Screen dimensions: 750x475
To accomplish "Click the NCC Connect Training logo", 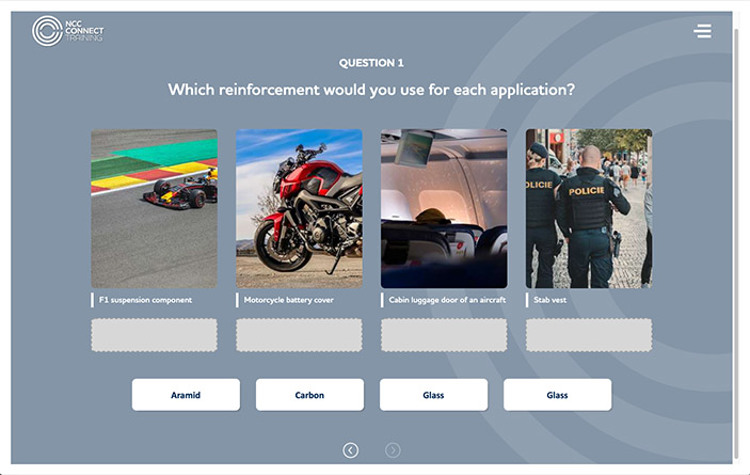I will [67, 31].
